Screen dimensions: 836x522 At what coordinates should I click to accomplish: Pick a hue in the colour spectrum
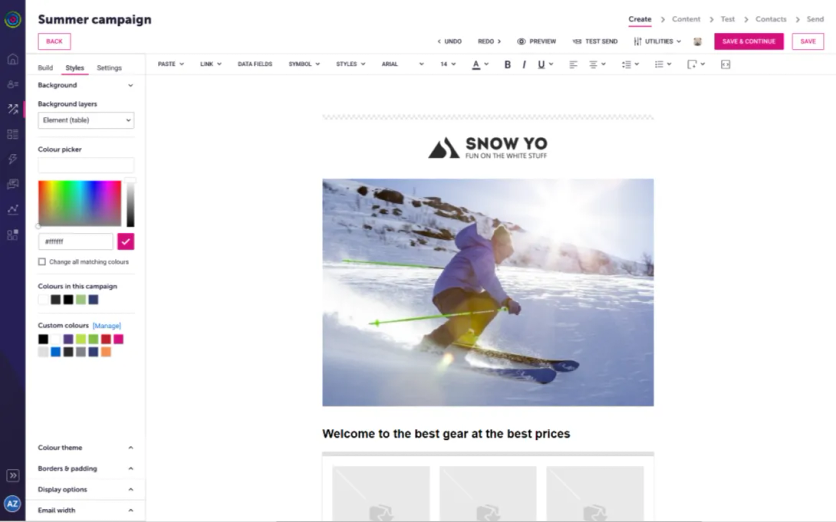coord(79,203)
